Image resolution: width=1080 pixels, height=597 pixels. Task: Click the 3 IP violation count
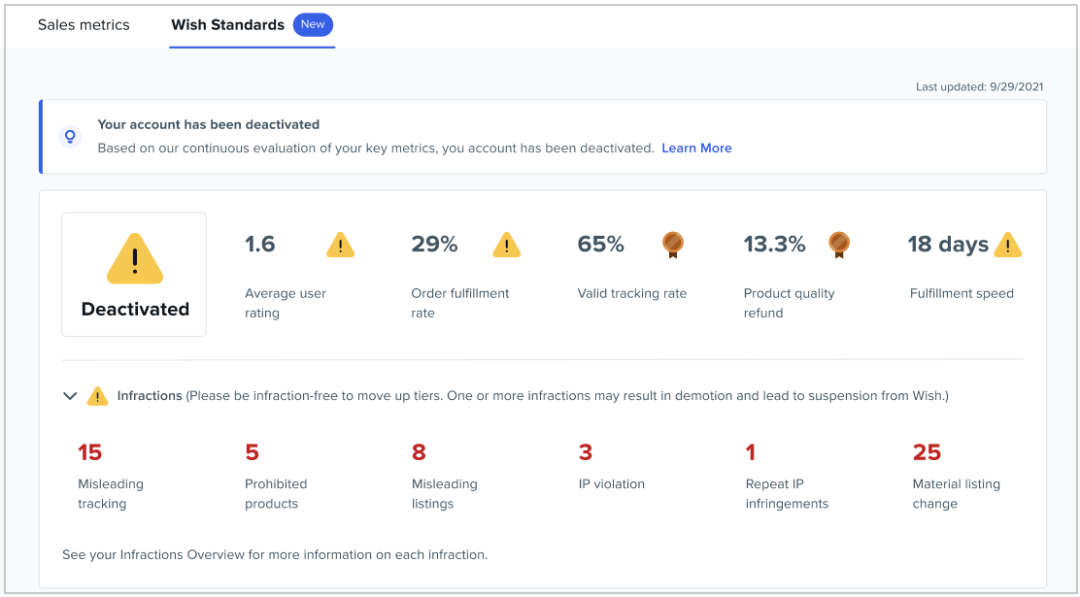point(586,453)
